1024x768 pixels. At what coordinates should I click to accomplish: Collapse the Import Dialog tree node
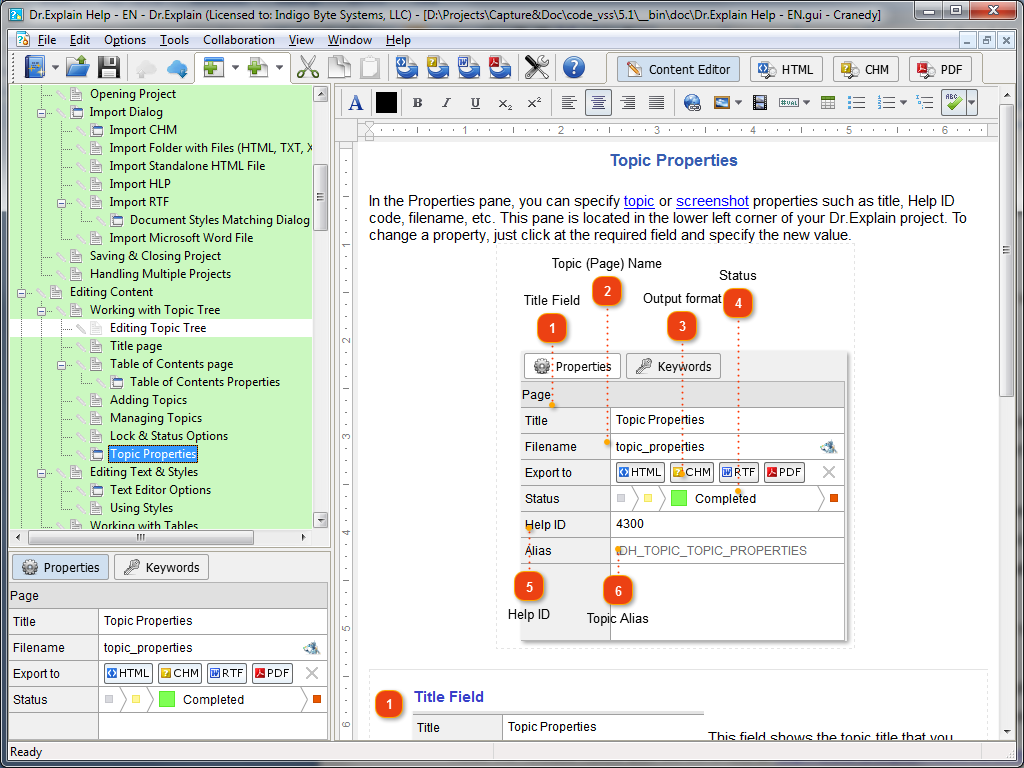41,112
